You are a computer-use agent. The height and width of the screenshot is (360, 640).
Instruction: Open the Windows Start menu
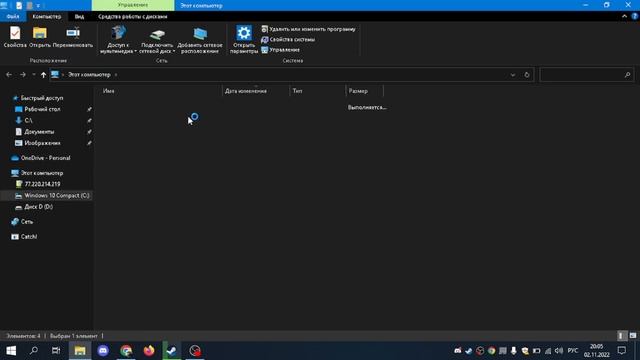11,351
